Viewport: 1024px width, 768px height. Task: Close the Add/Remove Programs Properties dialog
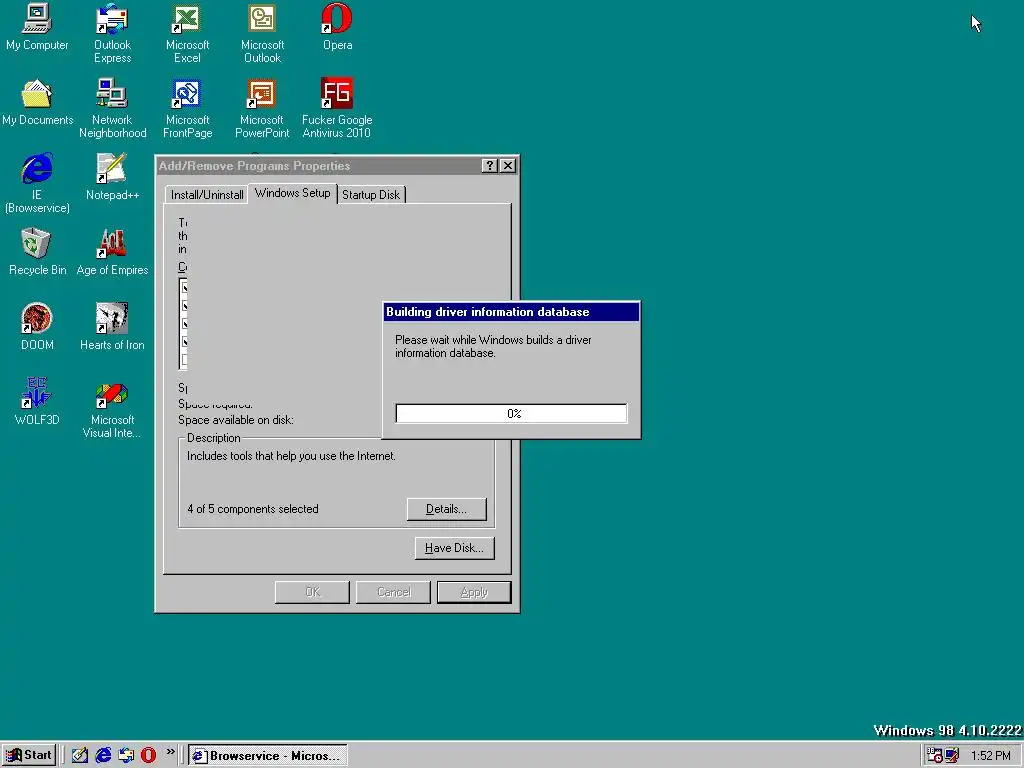coord(507,166)
